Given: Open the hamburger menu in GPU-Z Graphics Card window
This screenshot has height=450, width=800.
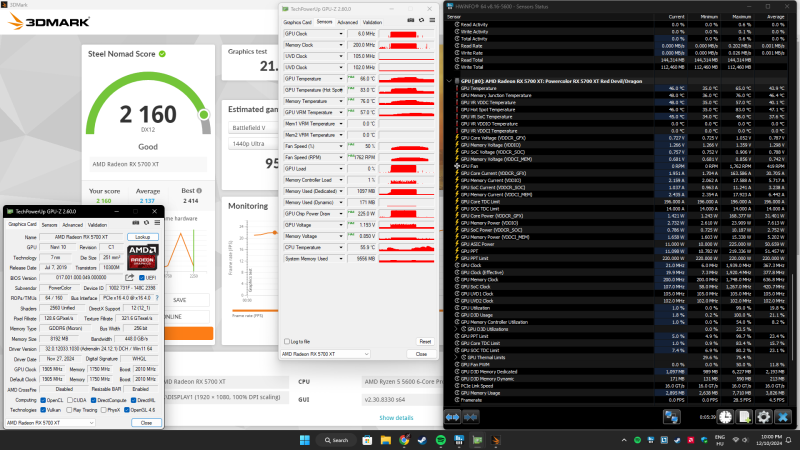Looking at the screenshot, I should 157,223.
